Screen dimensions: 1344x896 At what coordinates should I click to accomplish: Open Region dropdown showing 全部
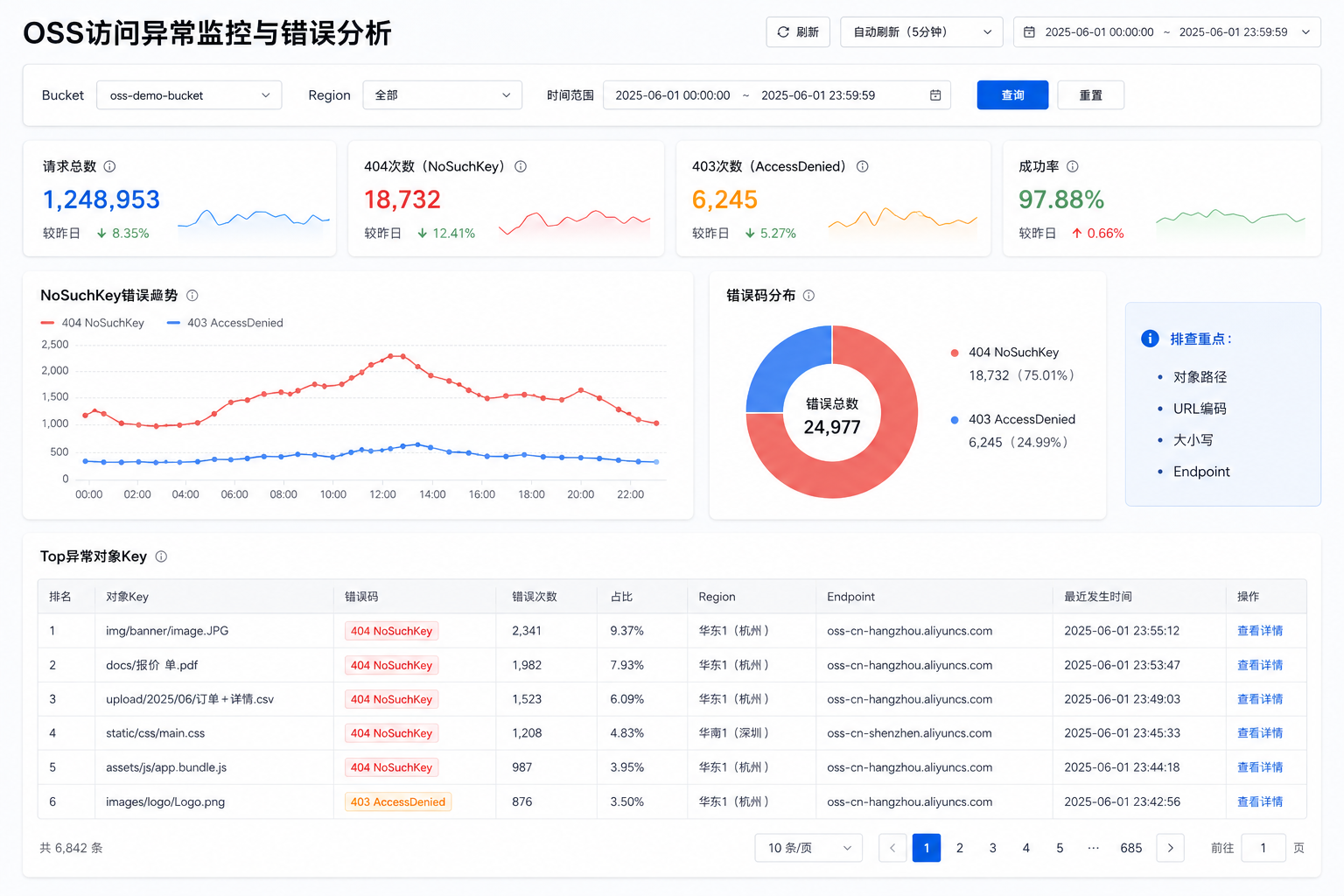coord(442,94)
